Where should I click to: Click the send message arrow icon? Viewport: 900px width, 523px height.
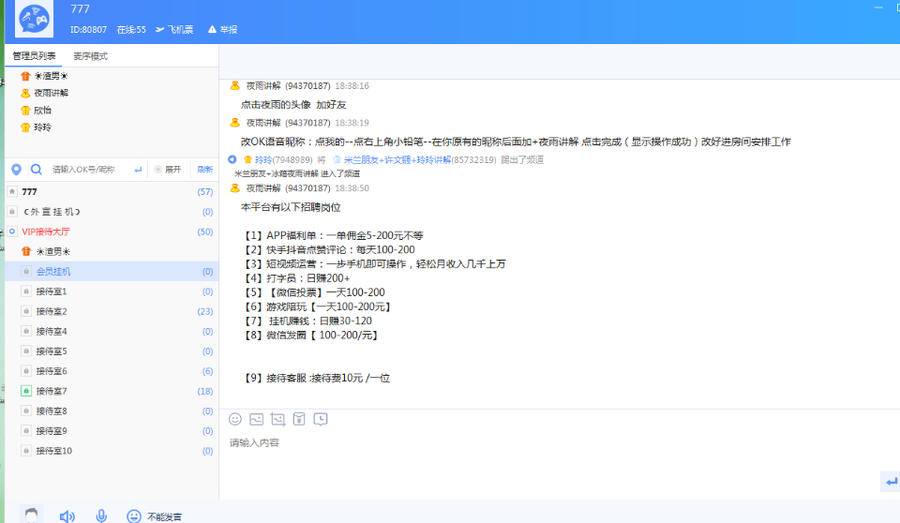pyautogui.click(x=890, y=482)
